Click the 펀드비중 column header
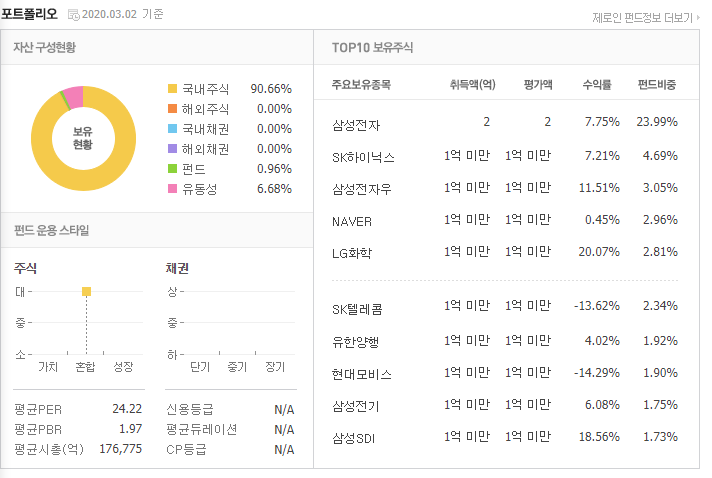Image resolution: width=712 pixels, height=478 pixels. click(657, 84)
